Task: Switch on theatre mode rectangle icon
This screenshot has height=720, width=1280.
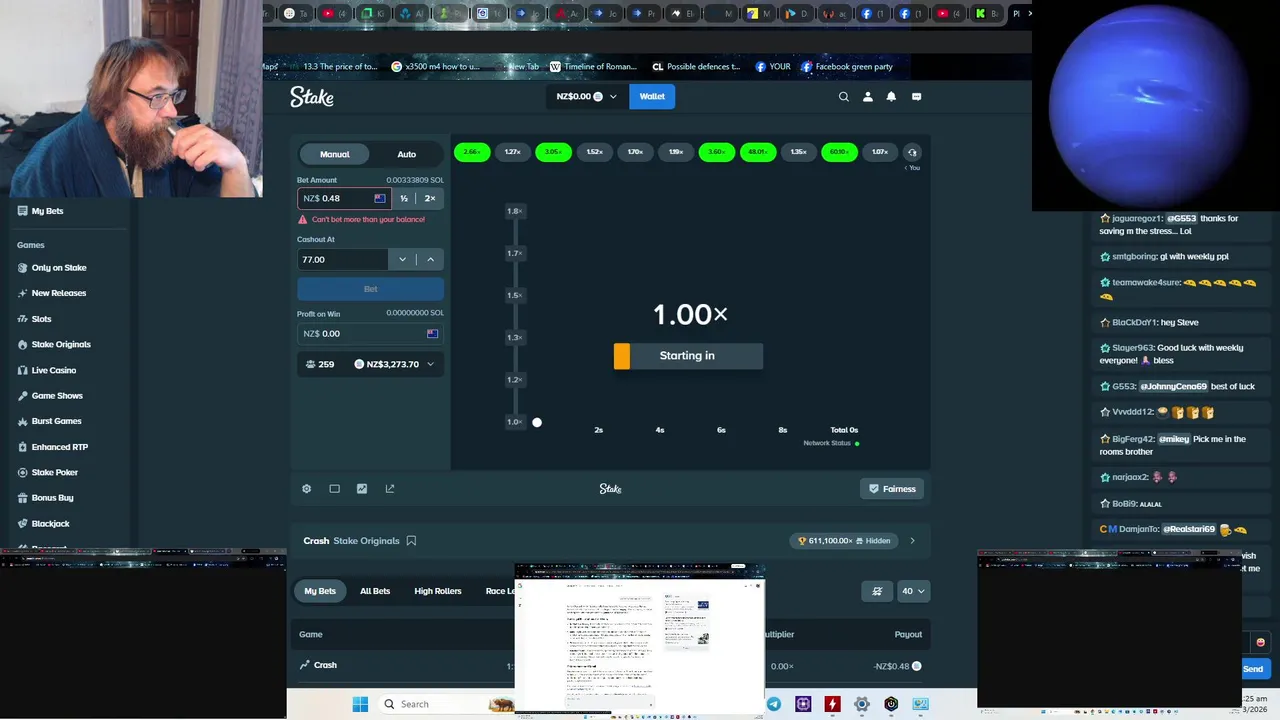Action: click(x=334, y=489)
